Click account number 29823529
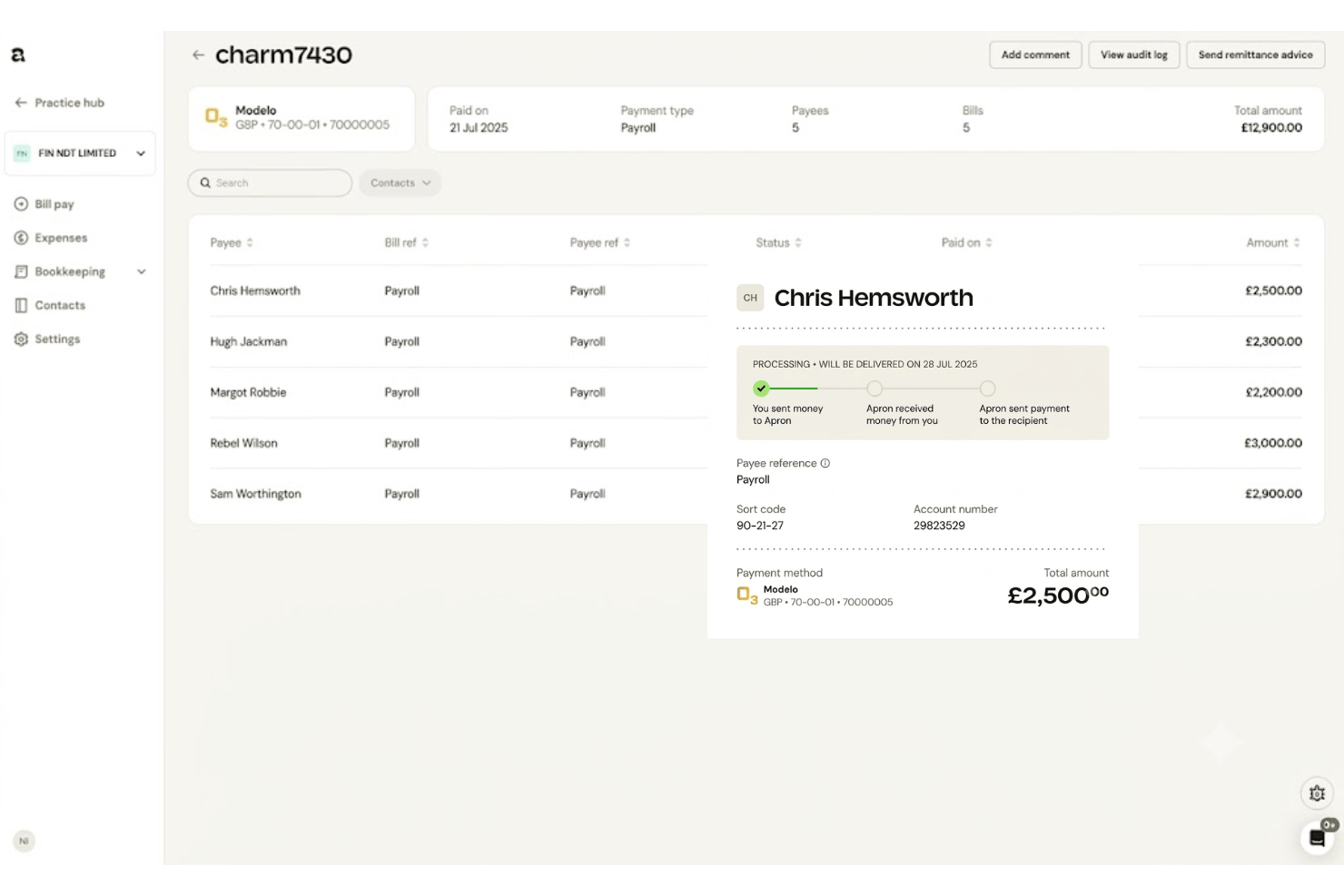 tap(939, 526)
